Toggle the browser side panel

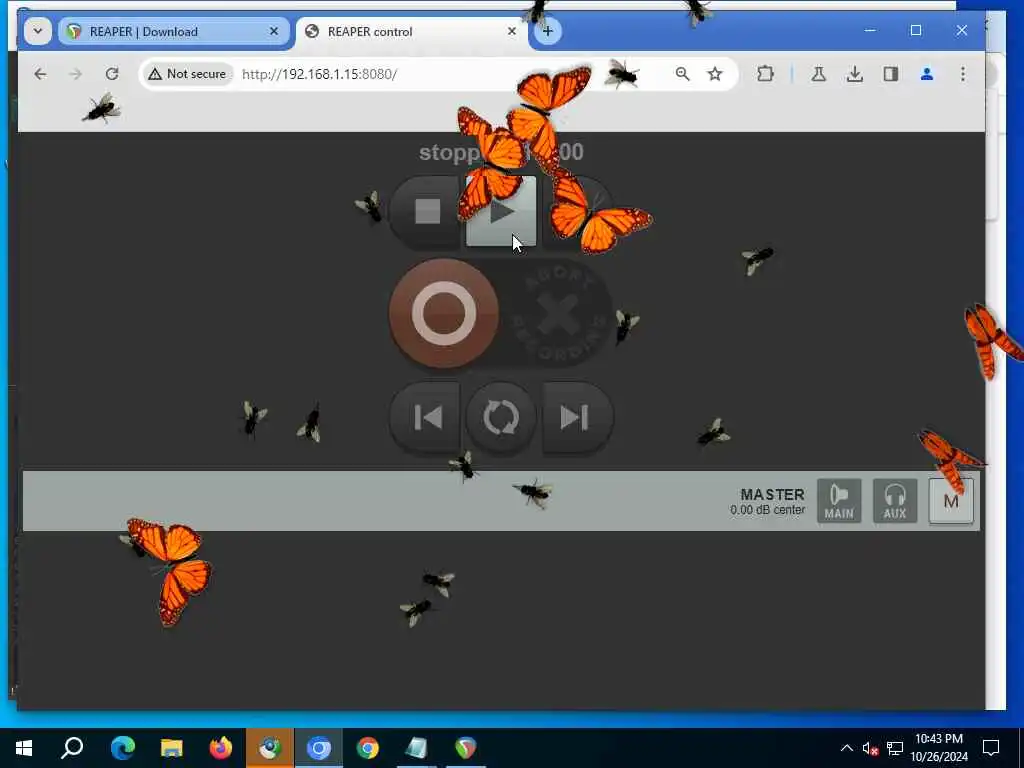(891, 74)
